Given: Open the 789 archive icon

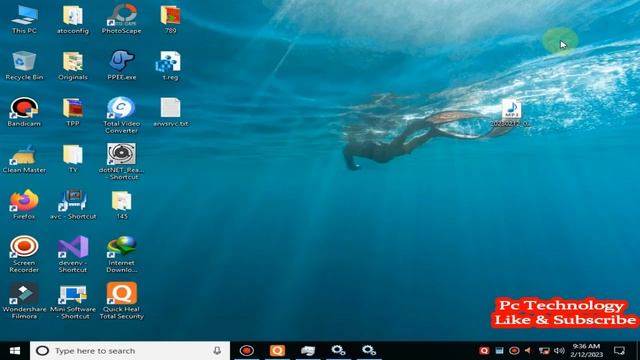Looking at the screenshot, I should coord(171,19).
